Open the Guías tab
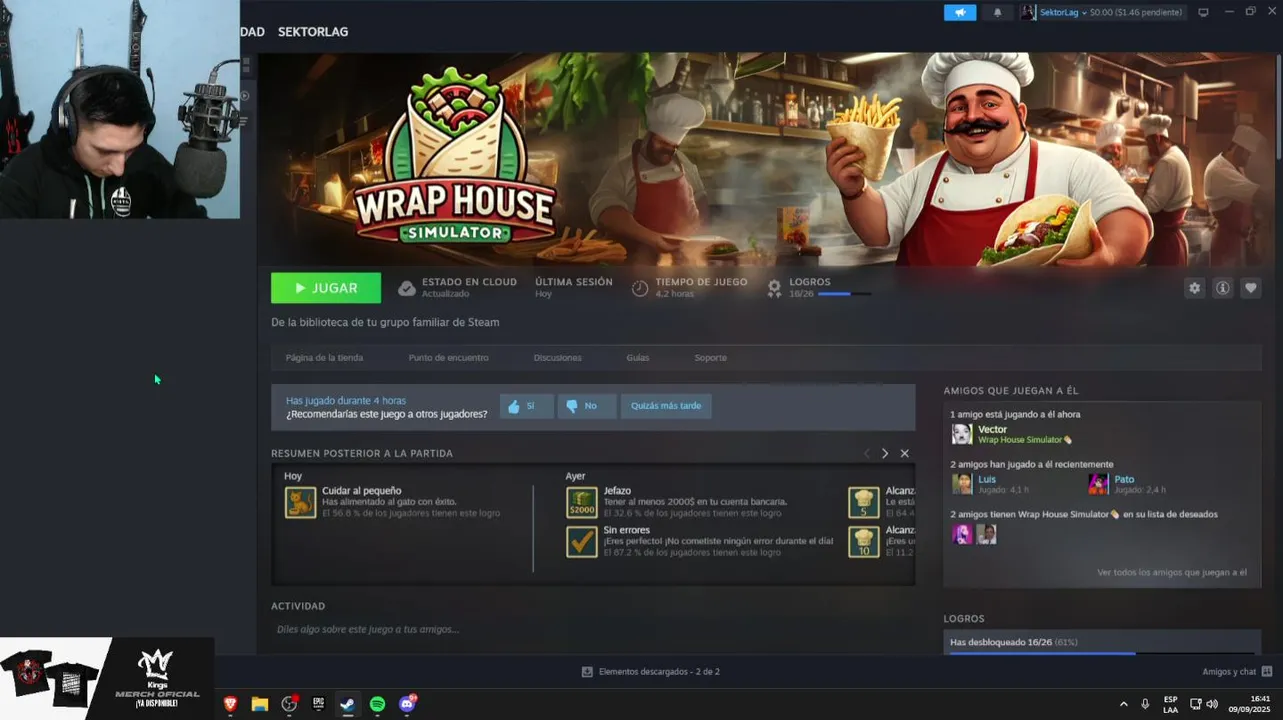This screenshot has height=720, width=1283. pyautogui.click(x=638, y=358)
